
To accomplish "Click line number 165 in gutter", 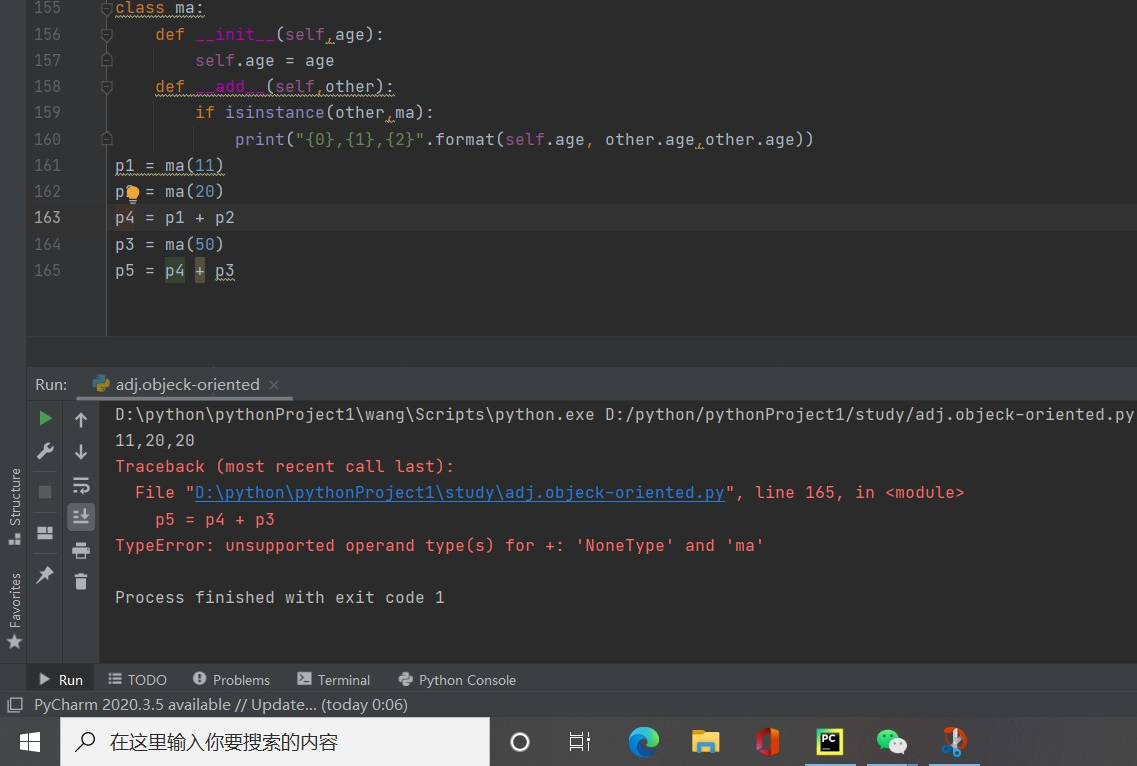I will click(x=47, y=270).
